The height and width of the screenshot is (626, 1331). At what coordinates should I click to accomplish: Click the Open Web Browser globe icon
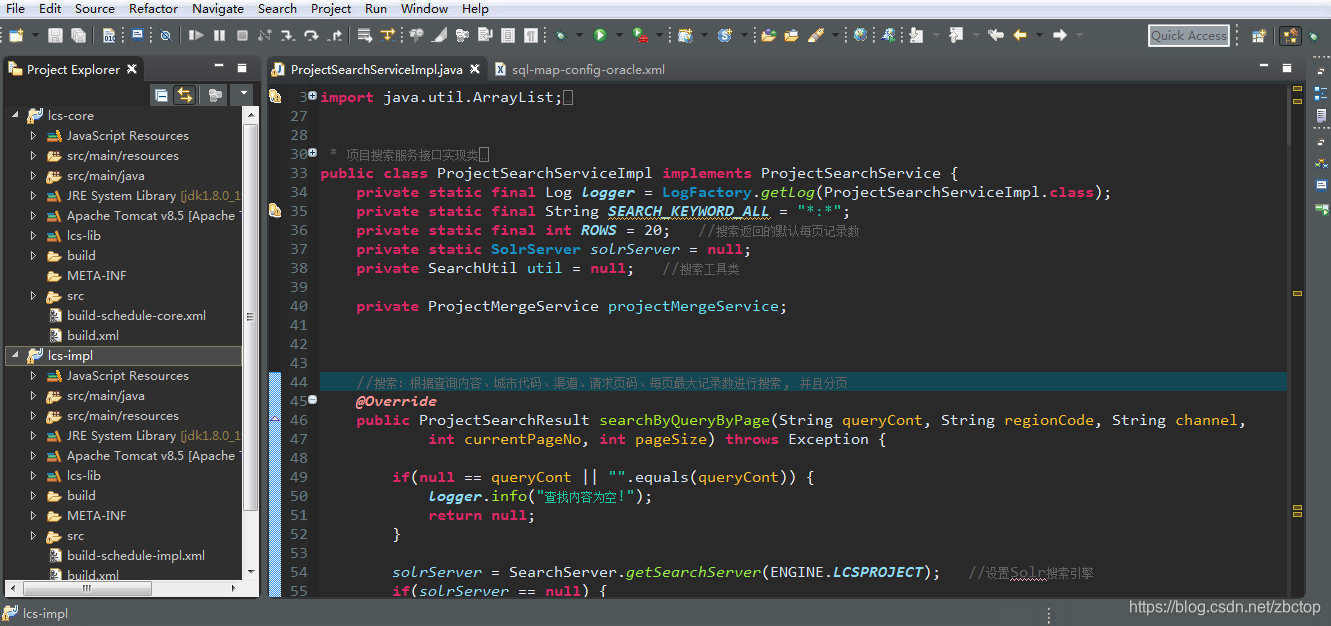[x=860, y=35]
